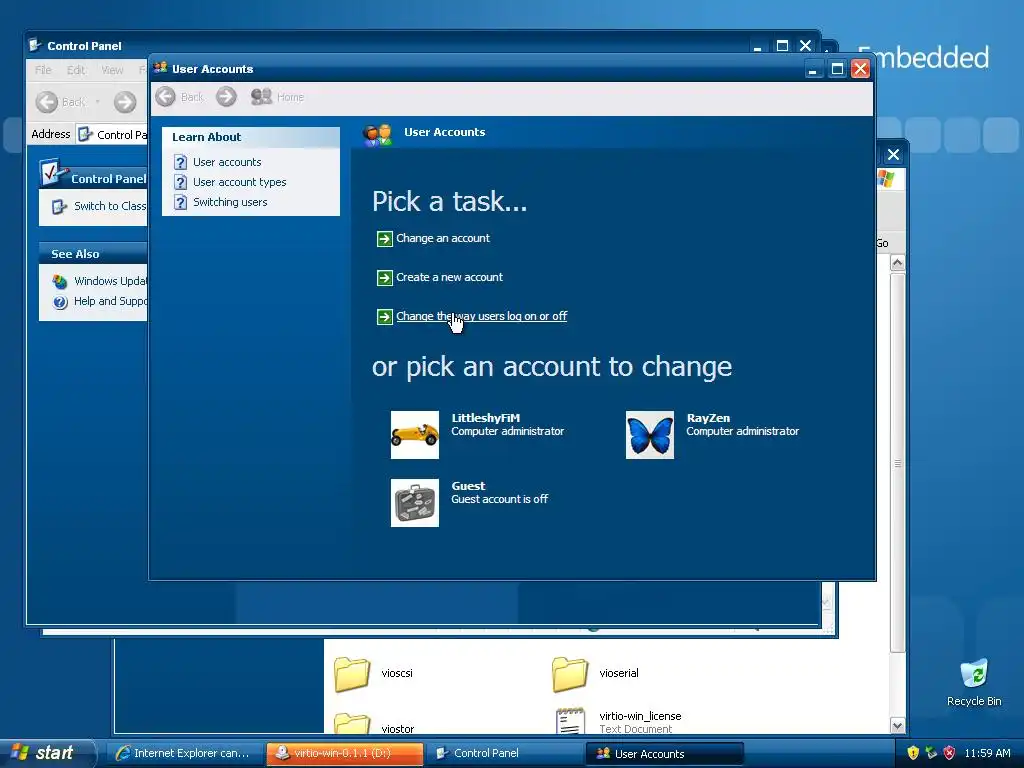Click the Go button in background window

coord(882,243)
